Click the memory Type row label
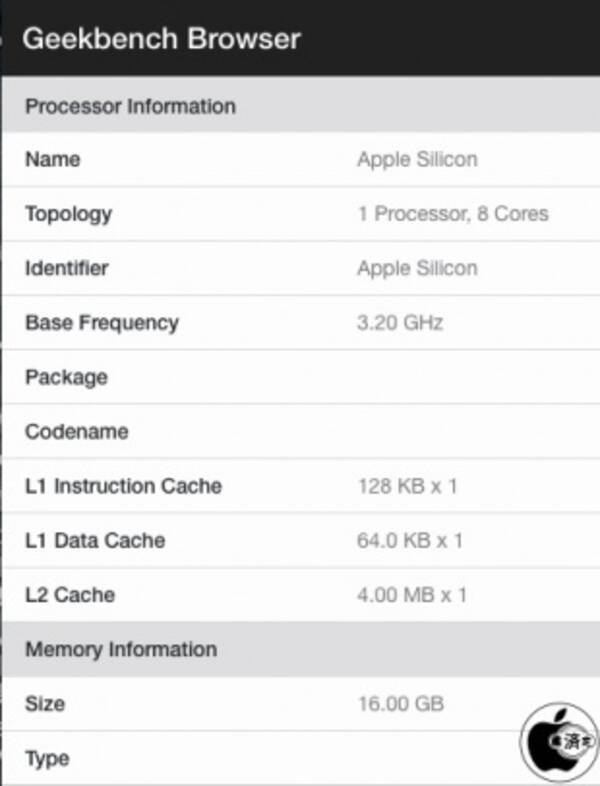 click(47, 758)
